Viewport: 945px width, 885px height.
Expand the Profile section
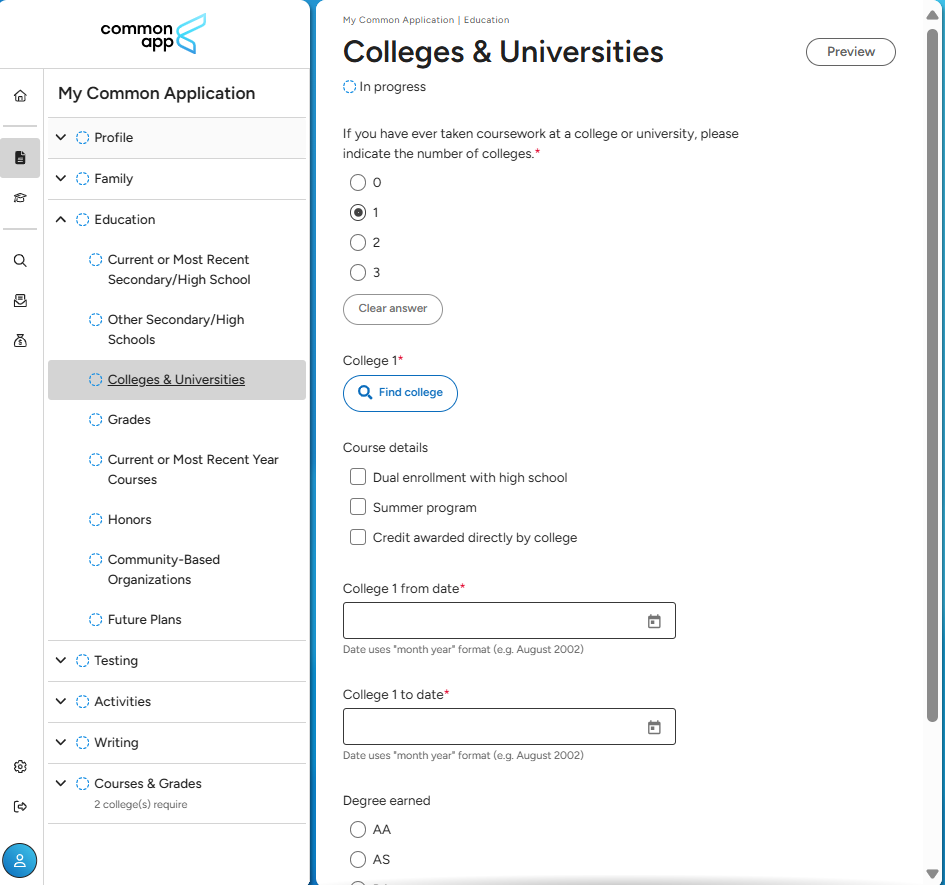[x=61, y=138]
